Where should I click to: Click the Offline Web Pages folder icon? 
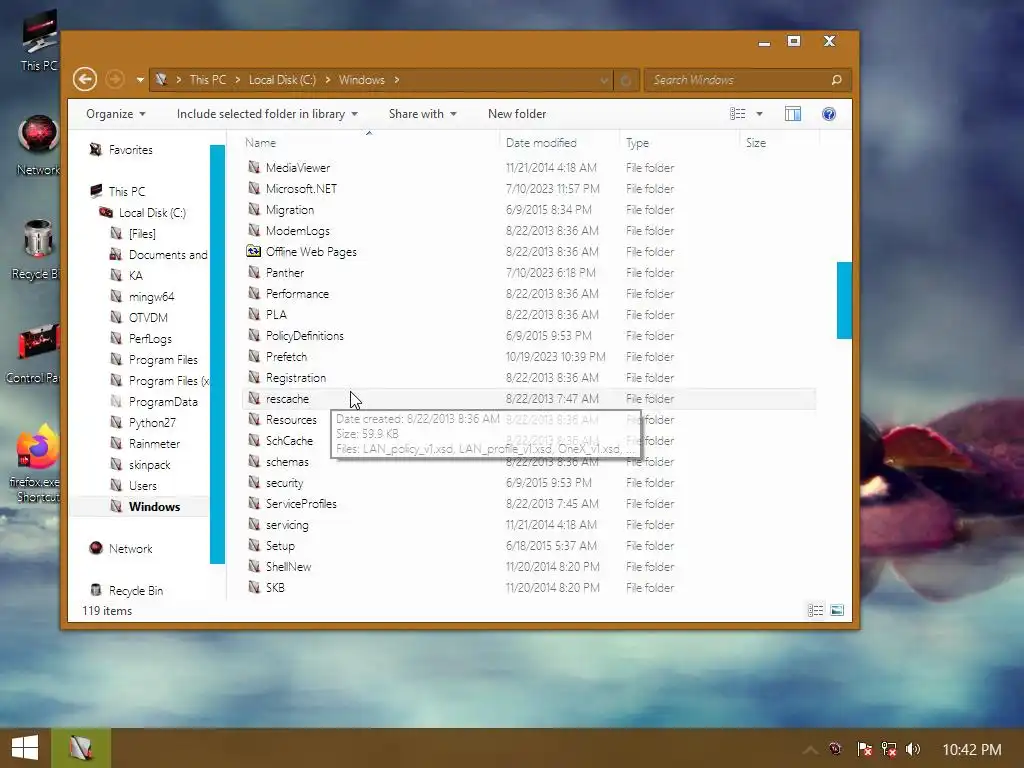pos(253,251)
